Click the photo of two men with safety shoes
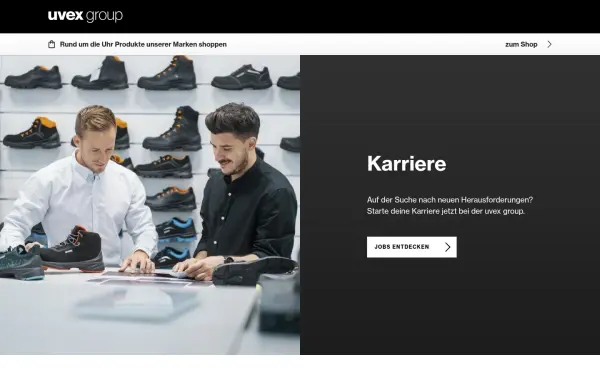Viewport: 600px width, 375px height. coord(150,205)
